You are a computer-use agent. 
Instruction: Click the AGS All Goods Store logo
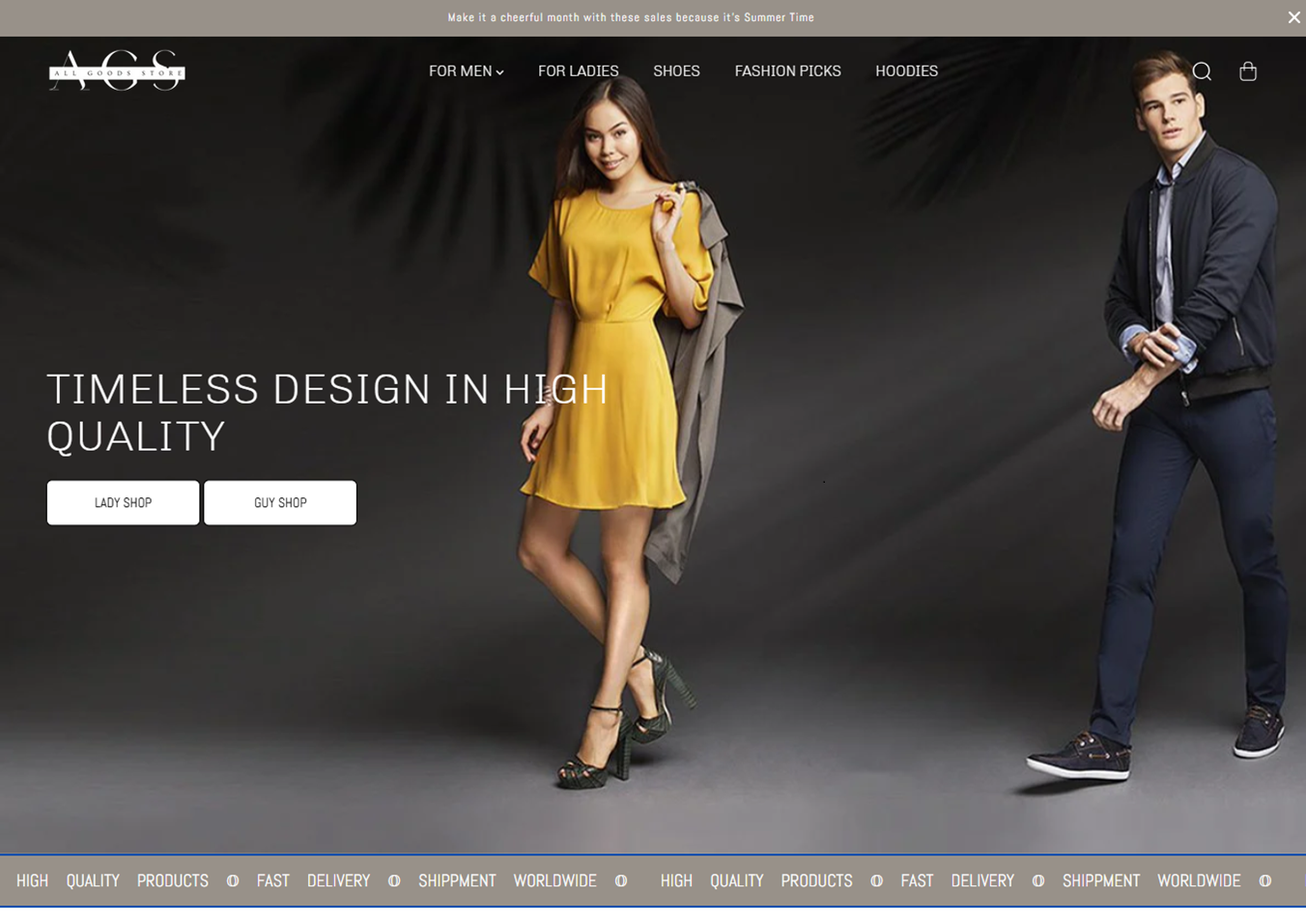(x=117, y=70)
